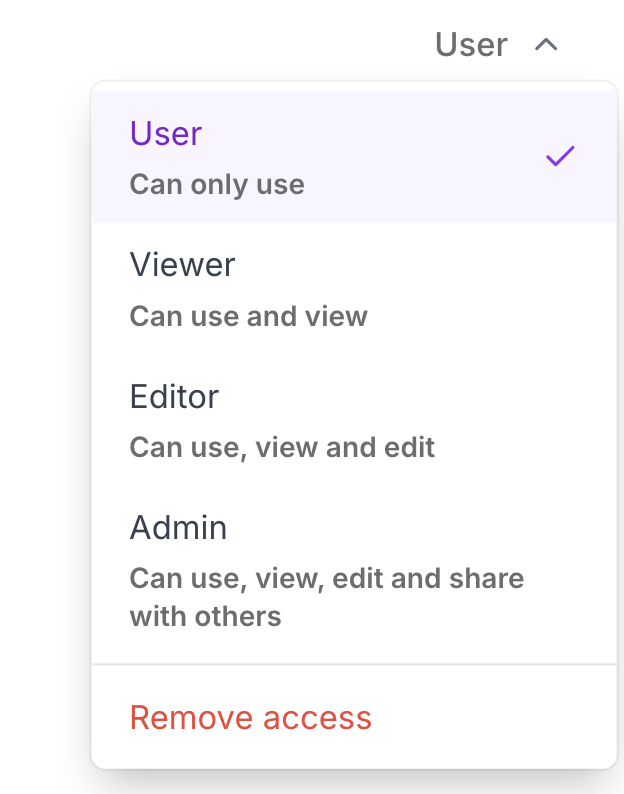Pick the Editor role option
624x794 pixels.
click(354, 420)
